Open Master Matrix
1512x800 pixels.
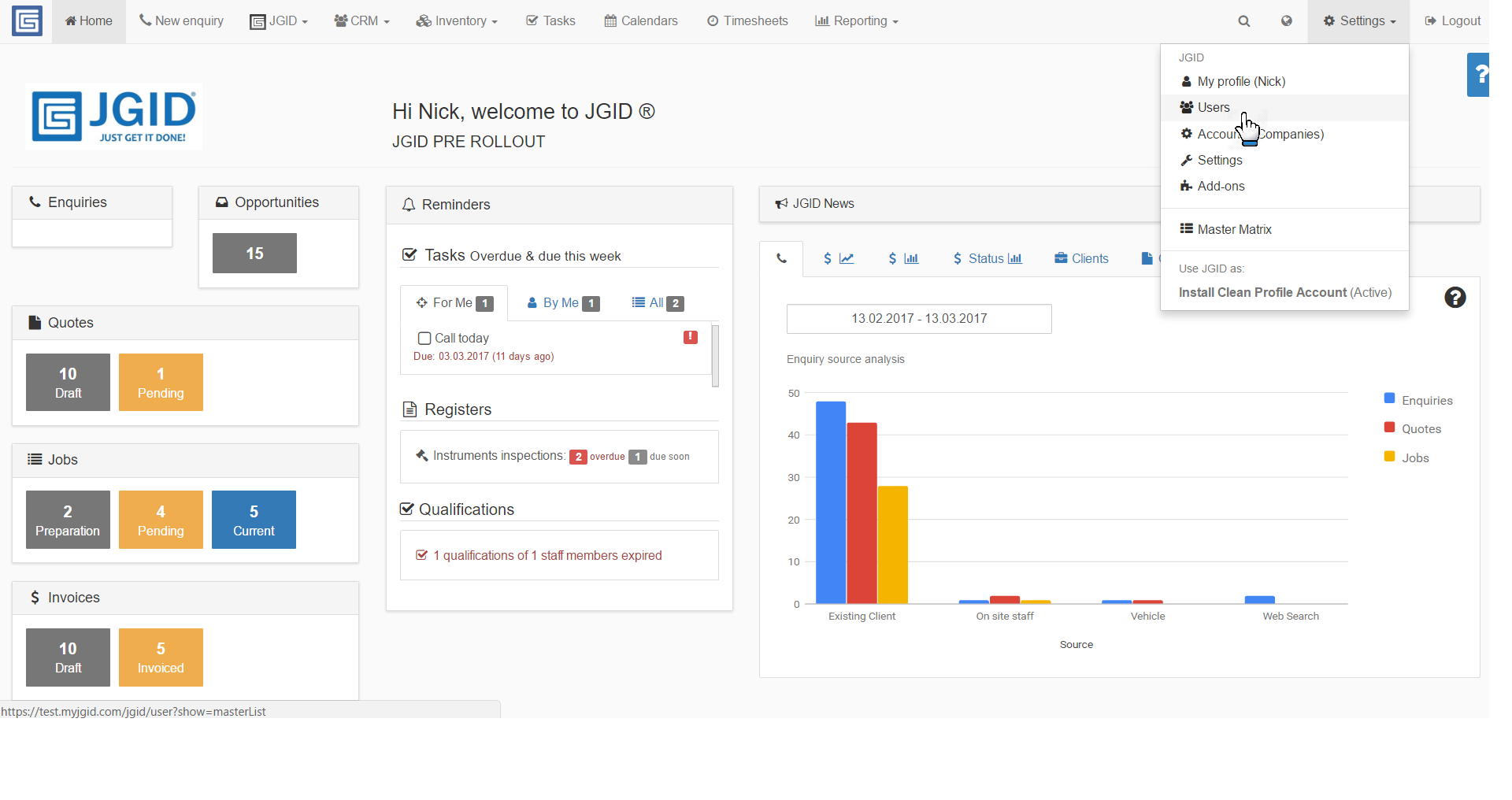[x=1284, y=230]
